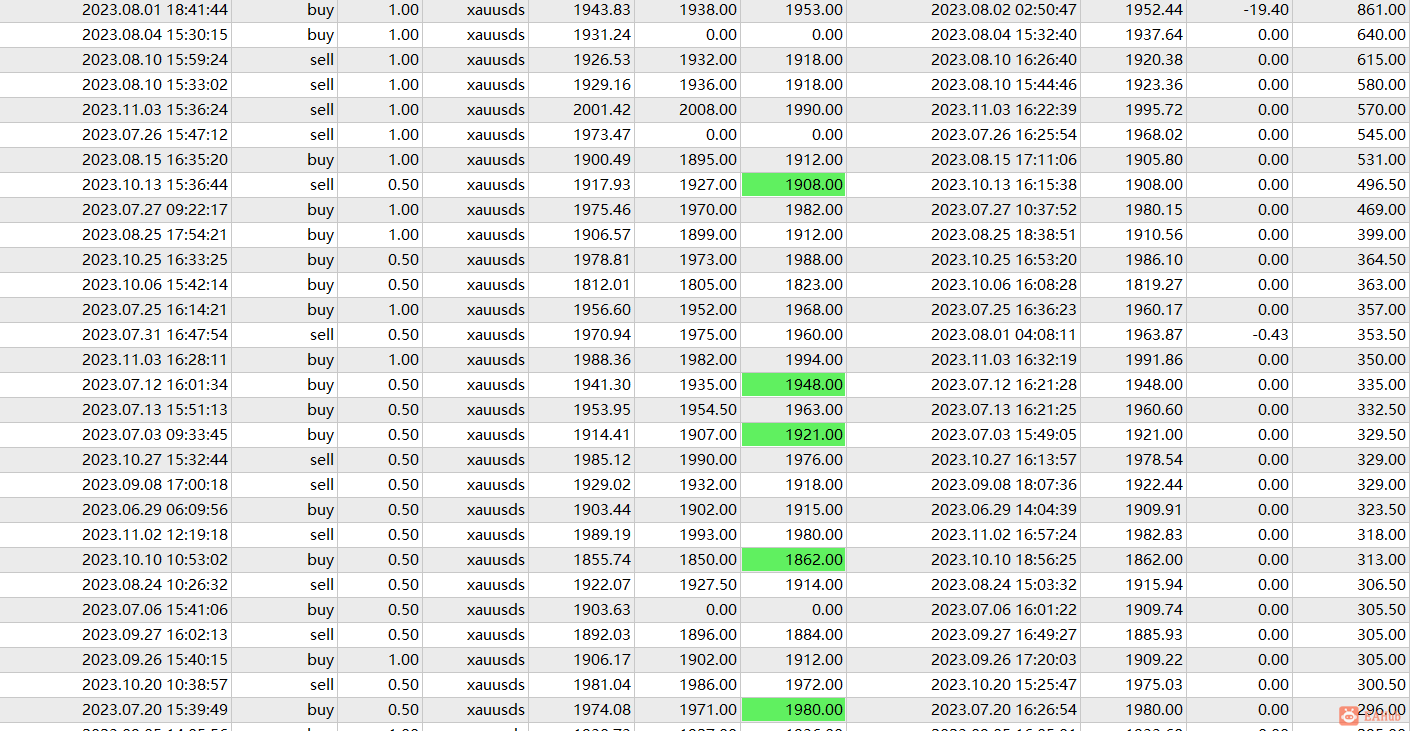This screenshot has width=1410, height=731.
Task: Select open time 2023.08.01 18:41:44
Action: [x=155, y=10]
